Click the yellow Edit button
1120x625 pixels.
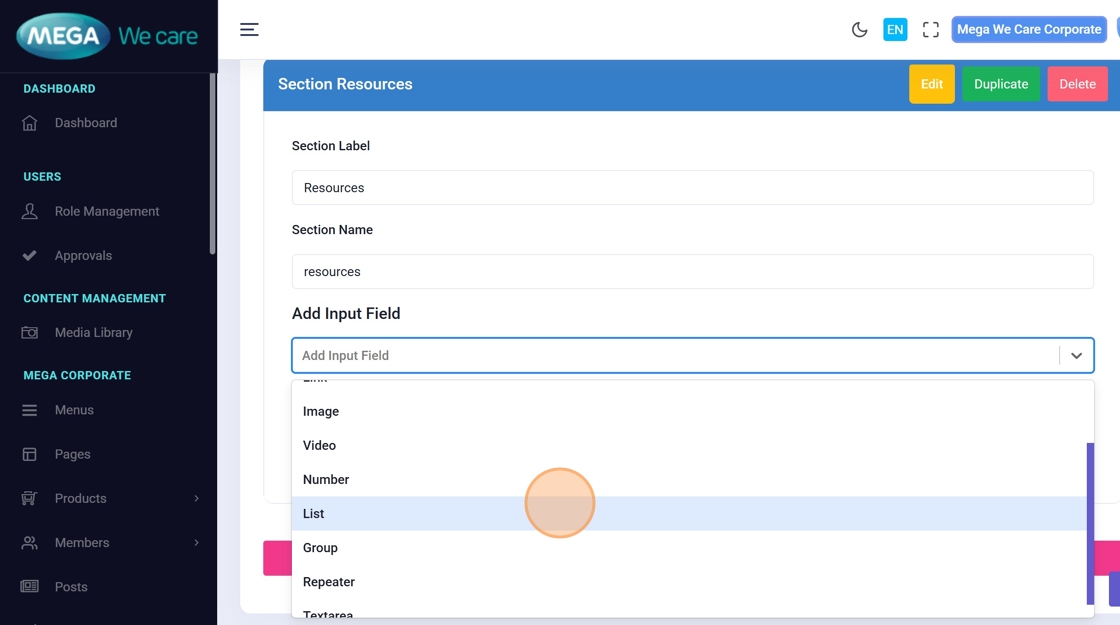tap(931, 84)
